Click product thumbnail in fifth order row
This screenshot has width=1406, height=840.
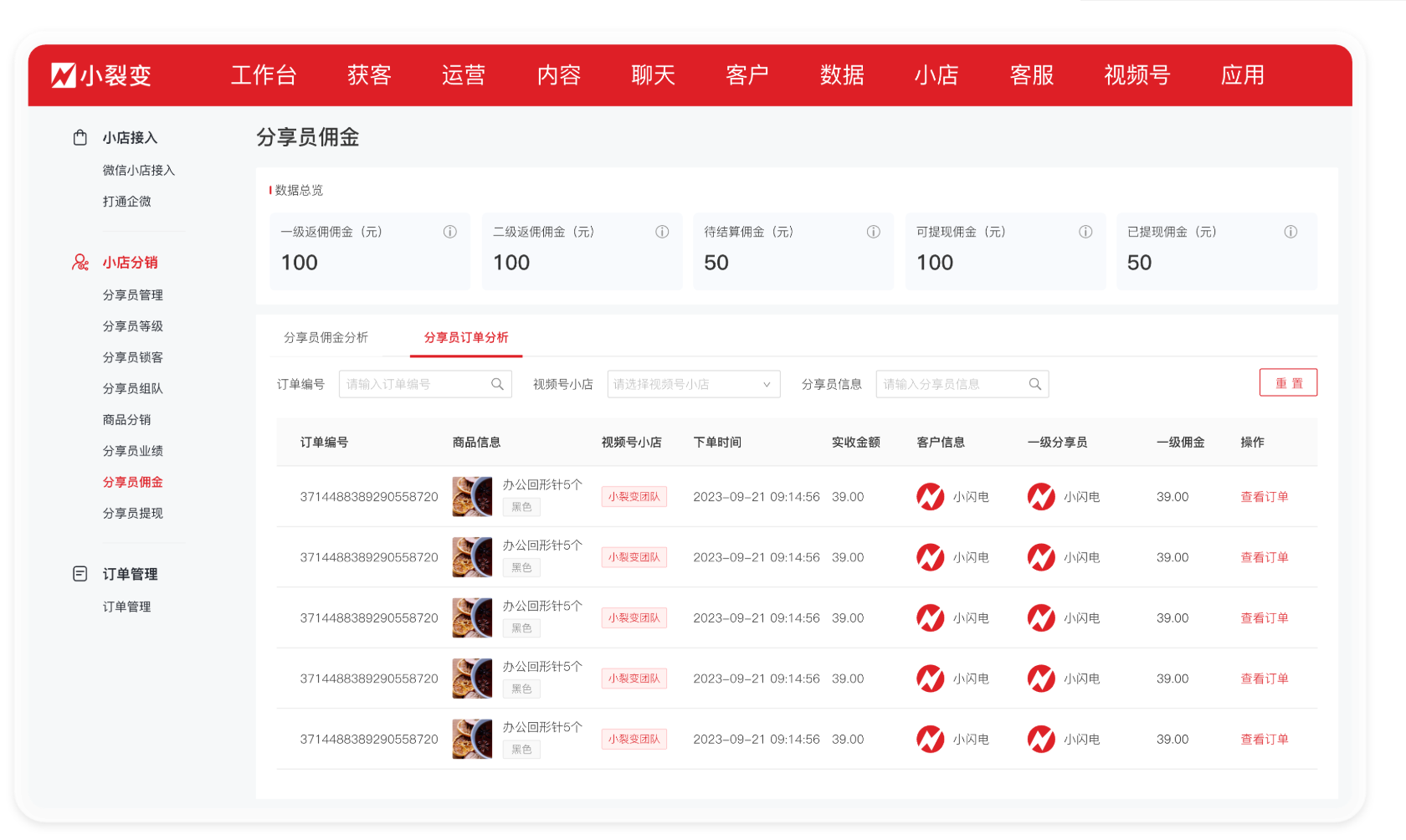pos(472,739)
